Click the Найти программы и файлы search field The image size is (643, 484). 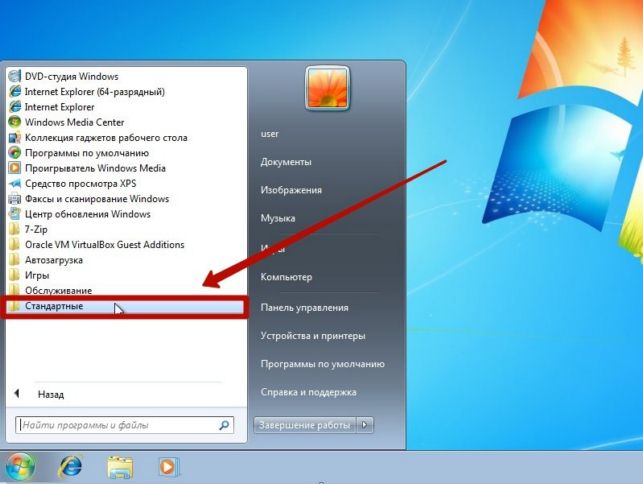(124, 425)
